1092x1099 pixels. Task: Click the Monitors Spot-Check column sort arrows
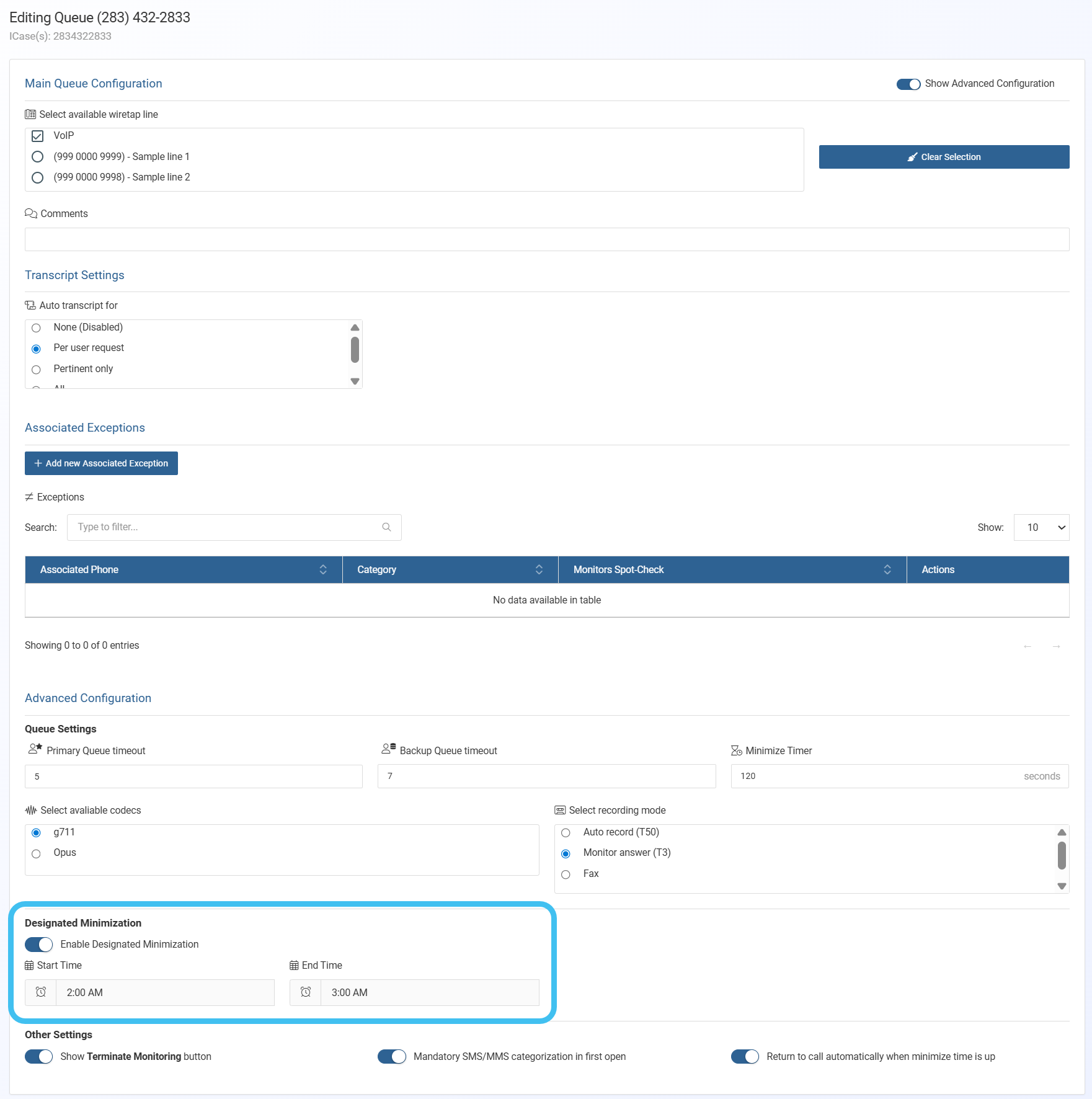click(x=887, y=569)
